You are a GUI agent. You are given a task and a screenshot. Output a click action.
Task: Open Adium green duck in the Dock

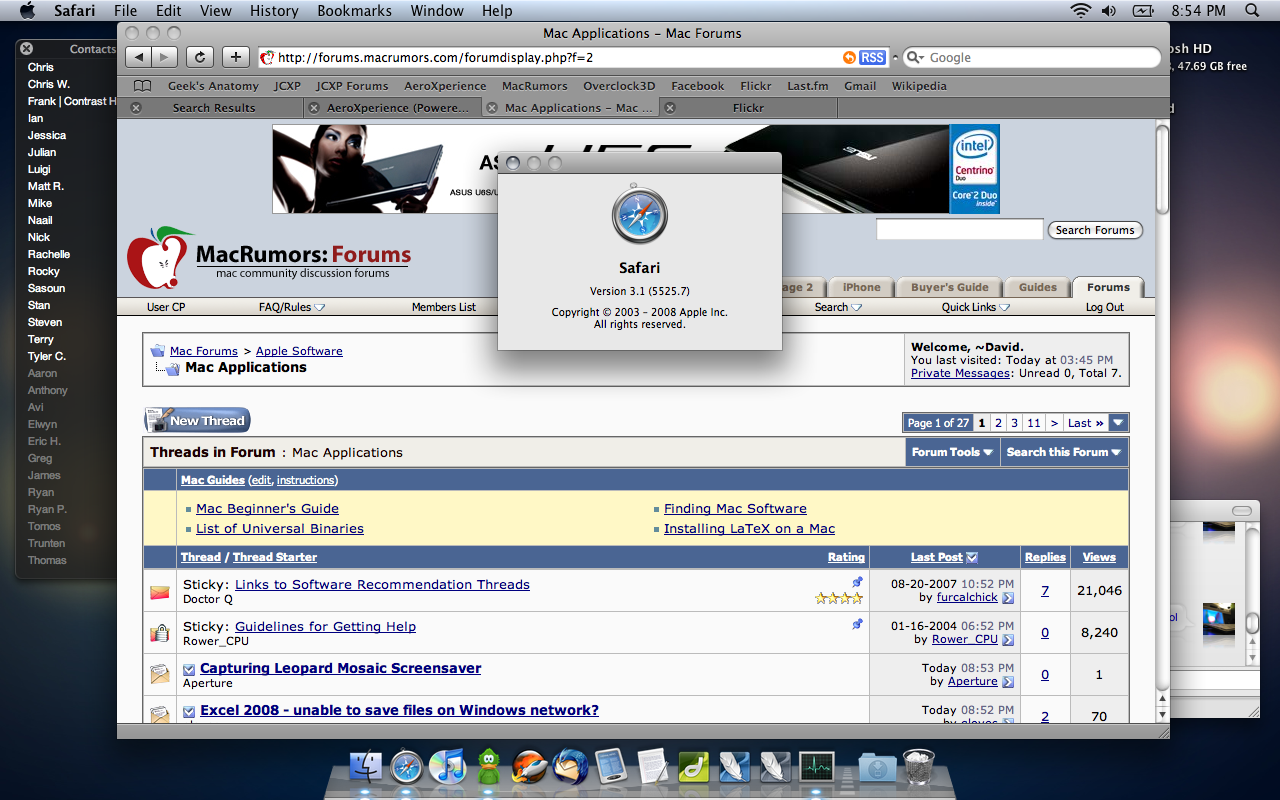click(x=488, y=768)
